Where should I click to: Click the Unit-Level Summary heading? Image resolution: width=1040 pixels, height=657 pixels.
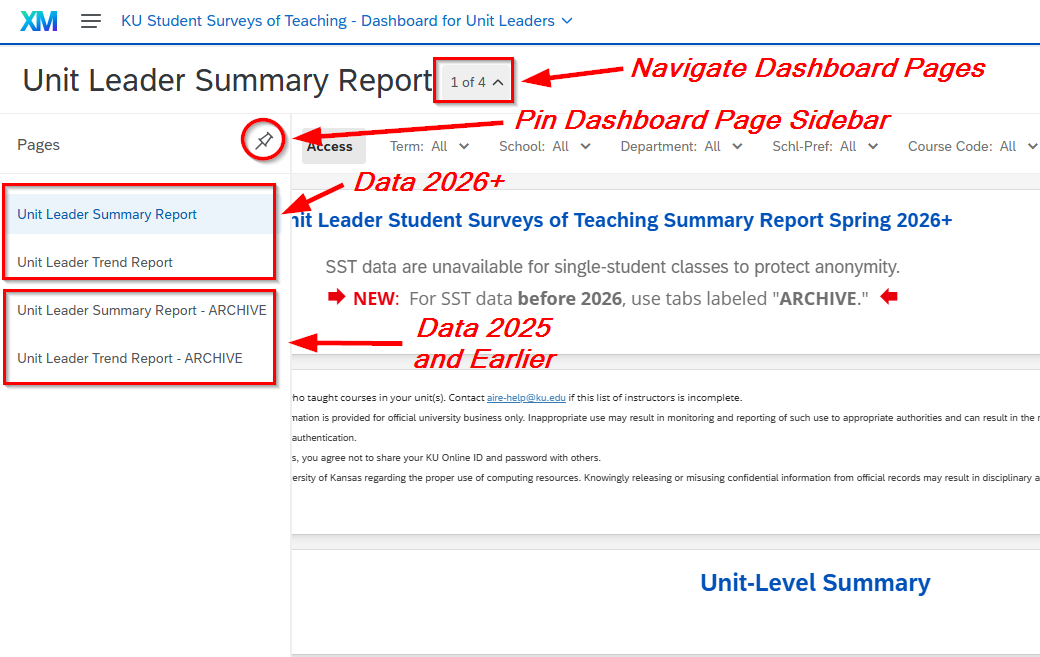click(x=815, y=583)
